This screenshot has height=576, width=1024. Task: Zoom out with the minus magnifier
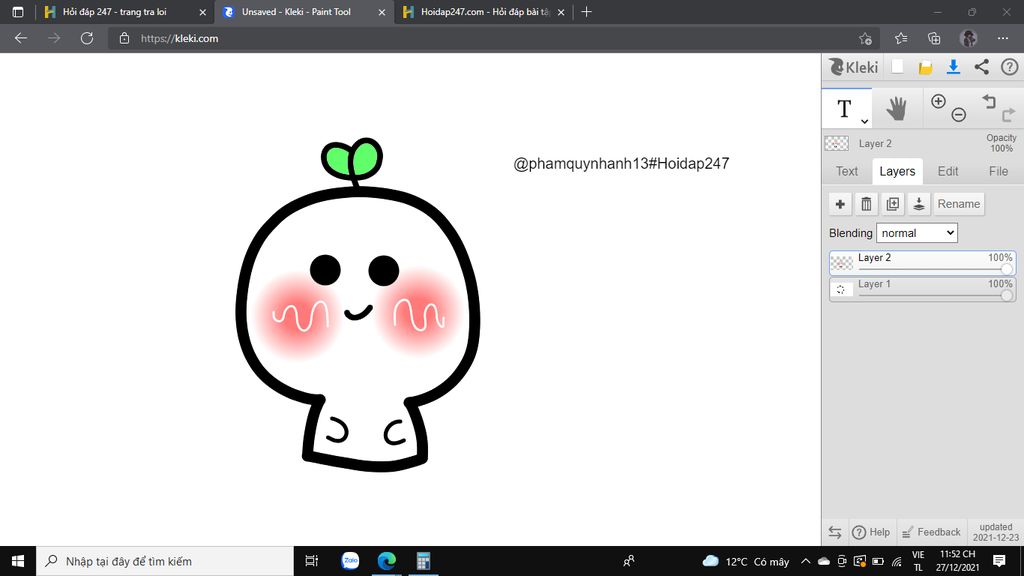tap(959, 115)
